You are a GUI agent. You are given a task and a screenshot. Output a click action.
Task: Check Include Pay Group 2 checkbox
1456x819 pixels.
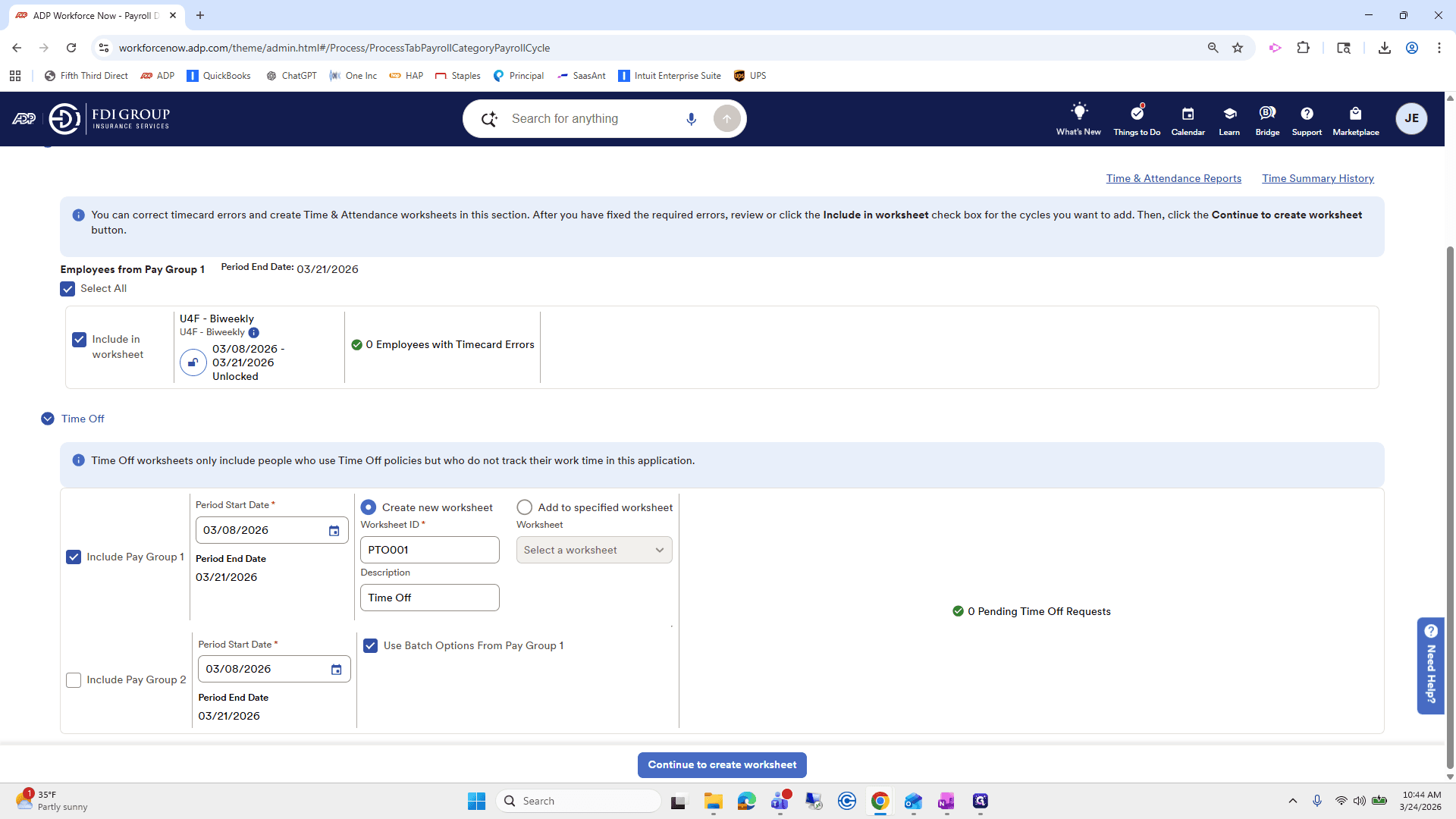click(74, 680)
